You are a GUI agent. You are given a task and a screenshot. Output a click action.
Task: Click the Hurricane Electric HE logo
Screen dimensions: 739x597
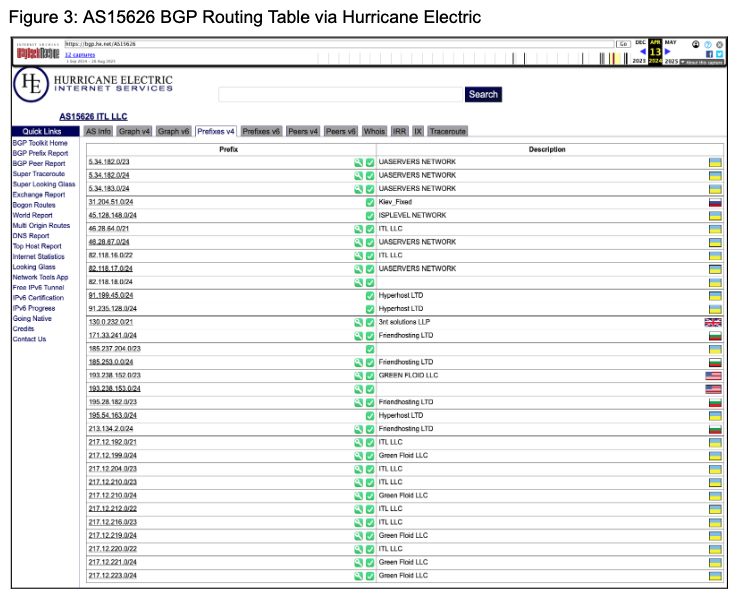click(x=31, y=84)
